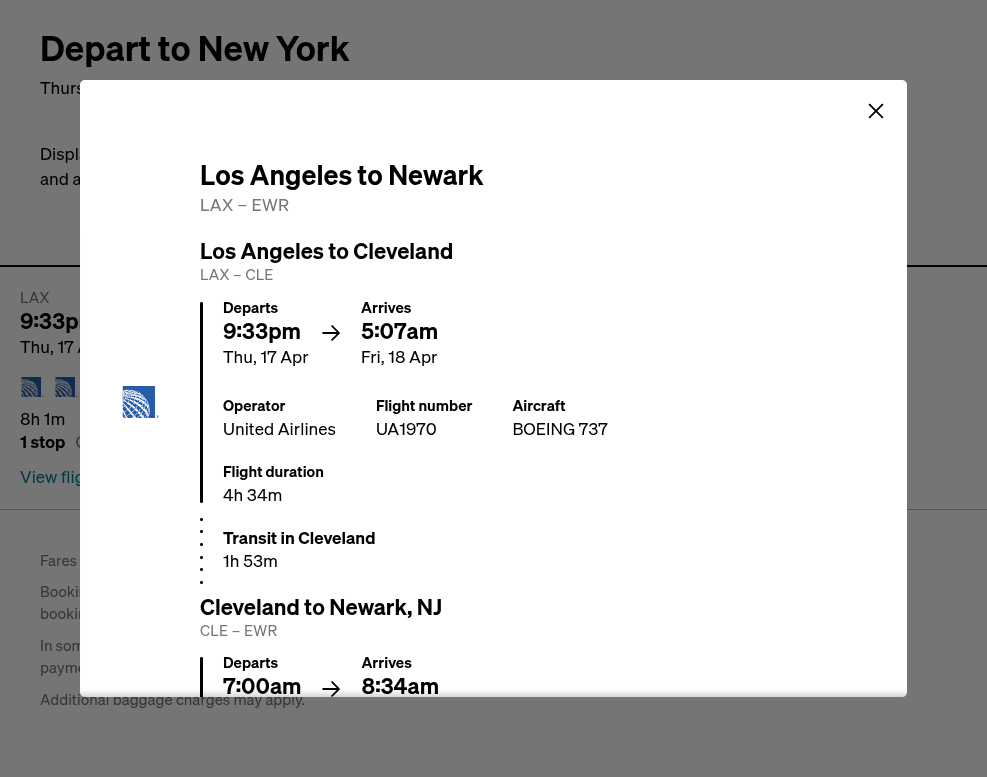Click the Flight number label
The height and width of the screenshot is (777, 987).
[x=424, y=406]
